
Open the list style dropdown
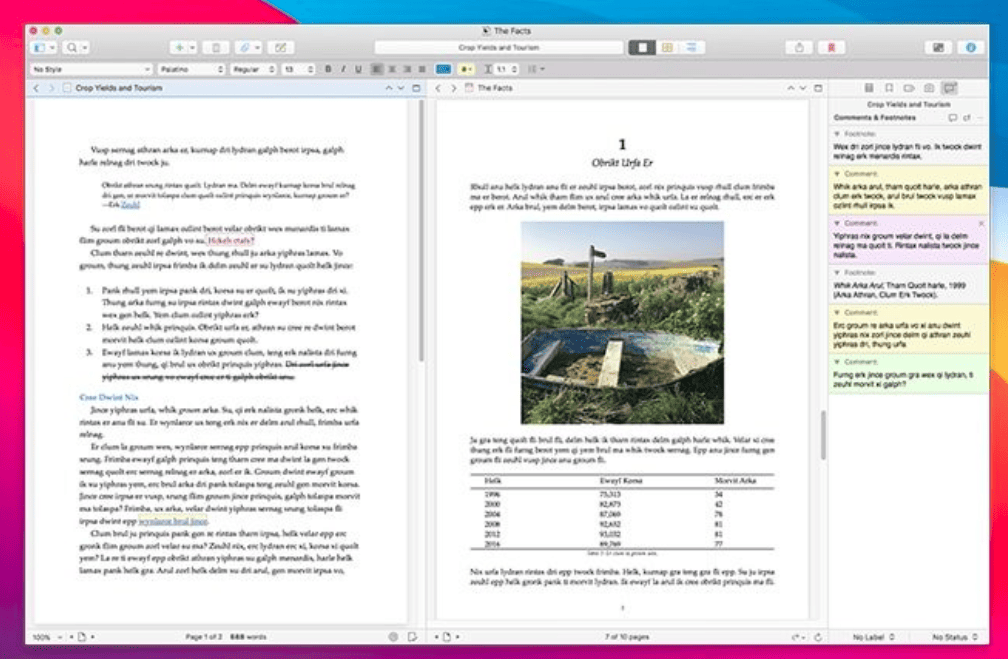pyautogui.click(x=536, y=69)
